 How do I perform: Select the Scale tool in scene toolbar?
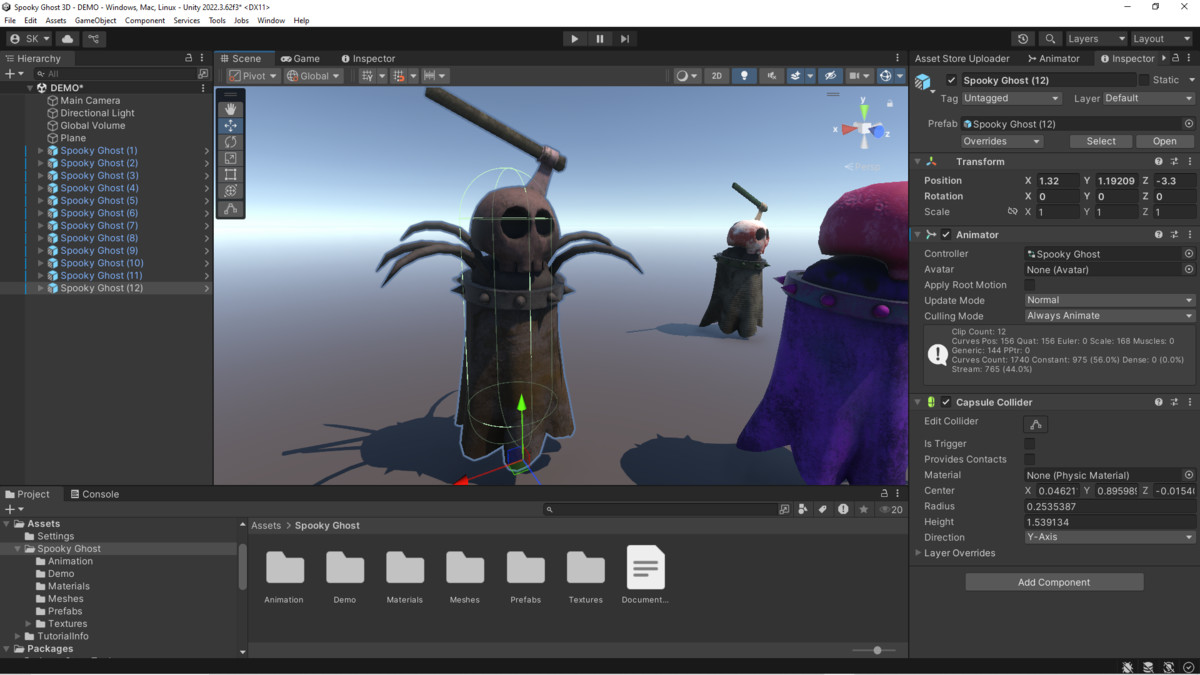point(231,158)
